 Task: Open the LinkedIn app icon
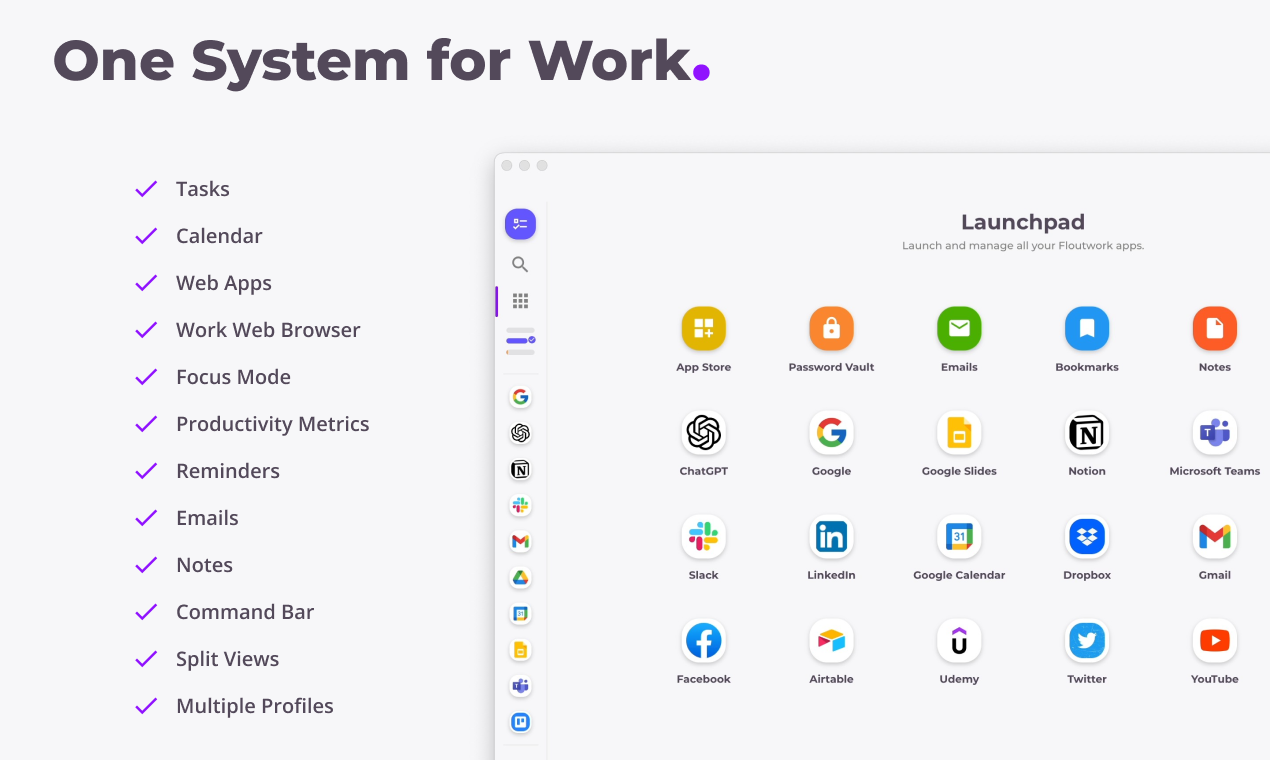(831, 537)
